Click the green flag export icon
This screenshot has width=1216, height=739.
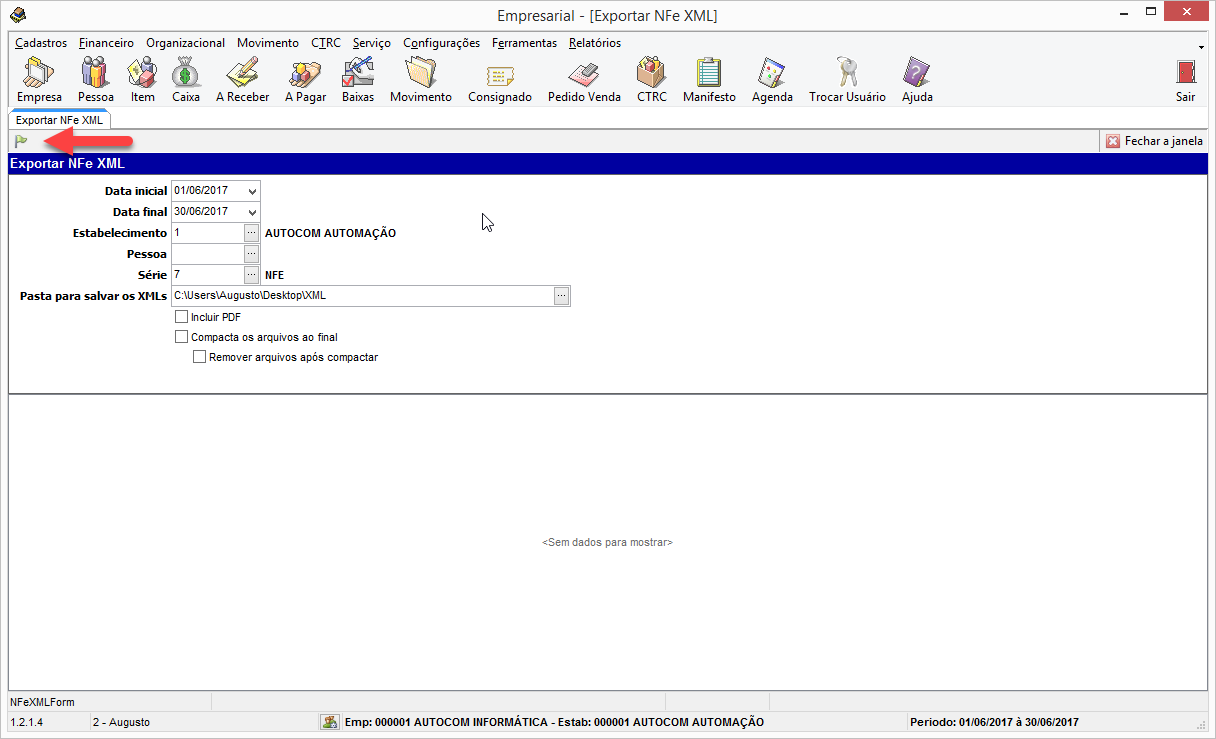tap(21, 141)
